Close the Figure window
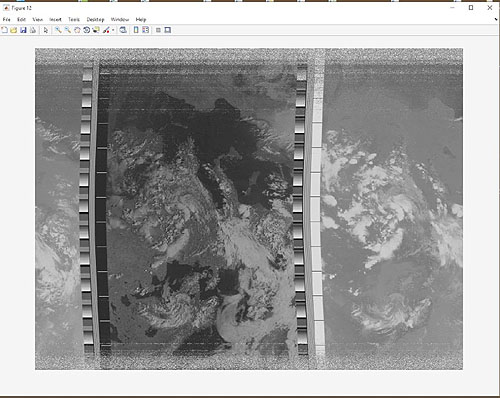The image size is (500, 398). click(x=490, y=8)
